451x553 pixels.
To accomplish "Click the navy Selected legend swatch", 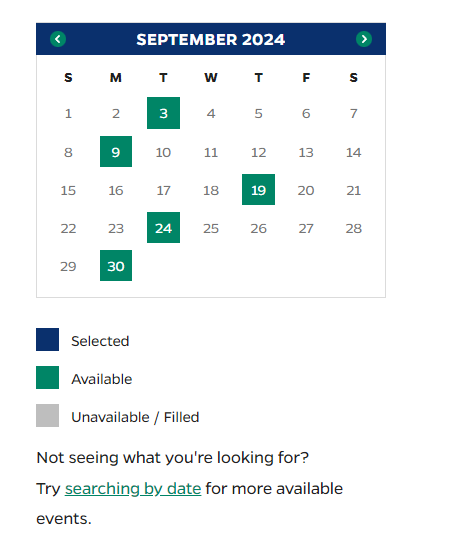I will pos(47,339).
